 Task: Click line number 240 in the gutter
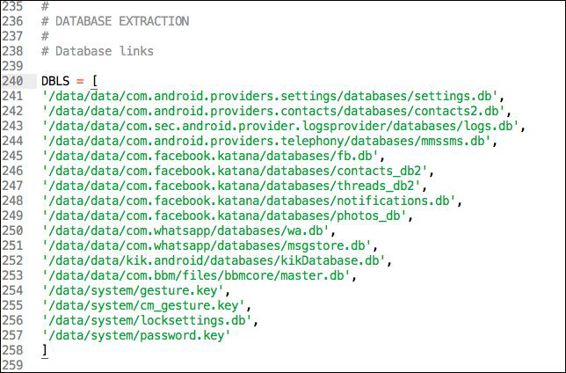click(13, 81)
